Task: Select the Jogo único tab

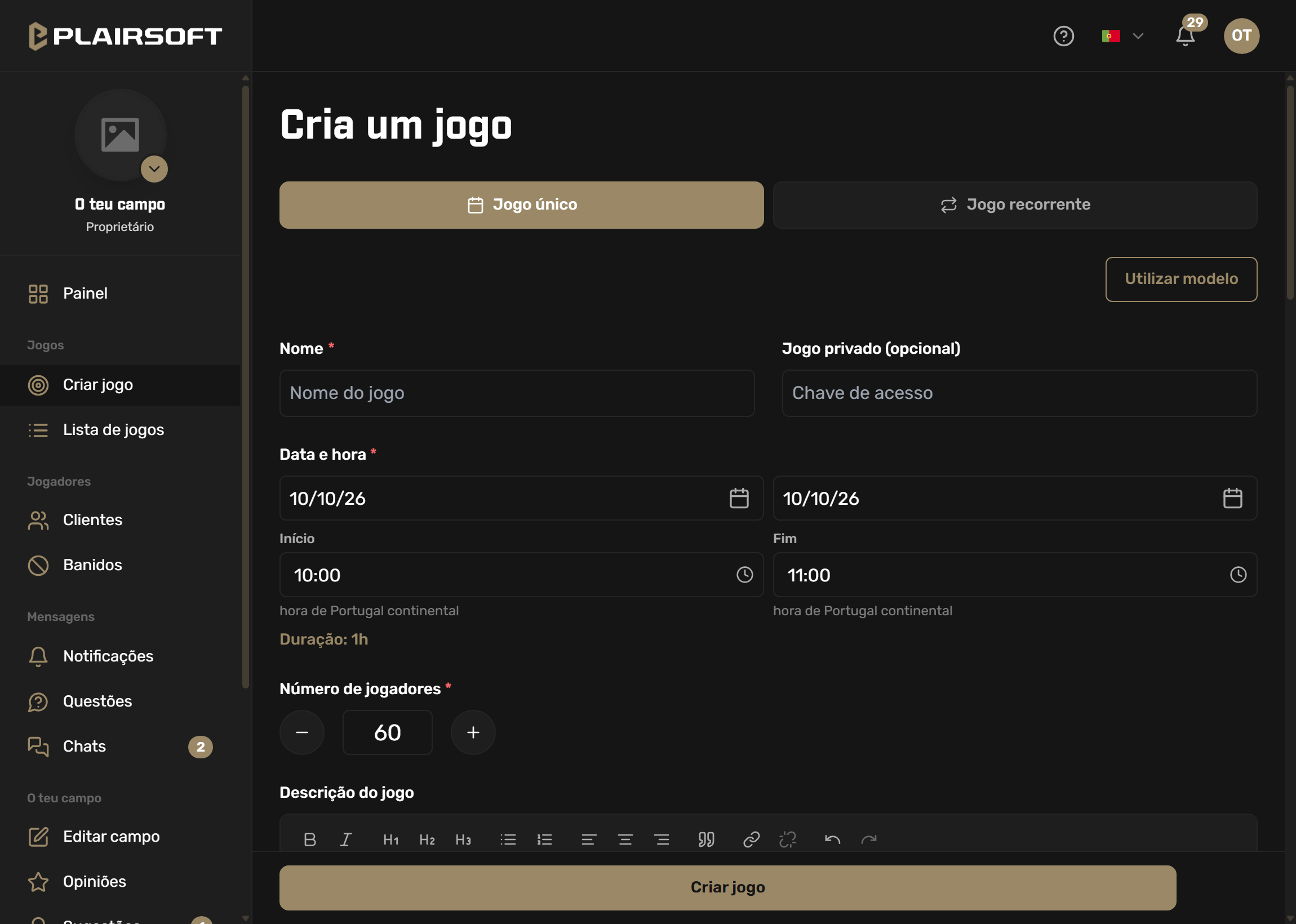Action: click(x=521, y=205)
